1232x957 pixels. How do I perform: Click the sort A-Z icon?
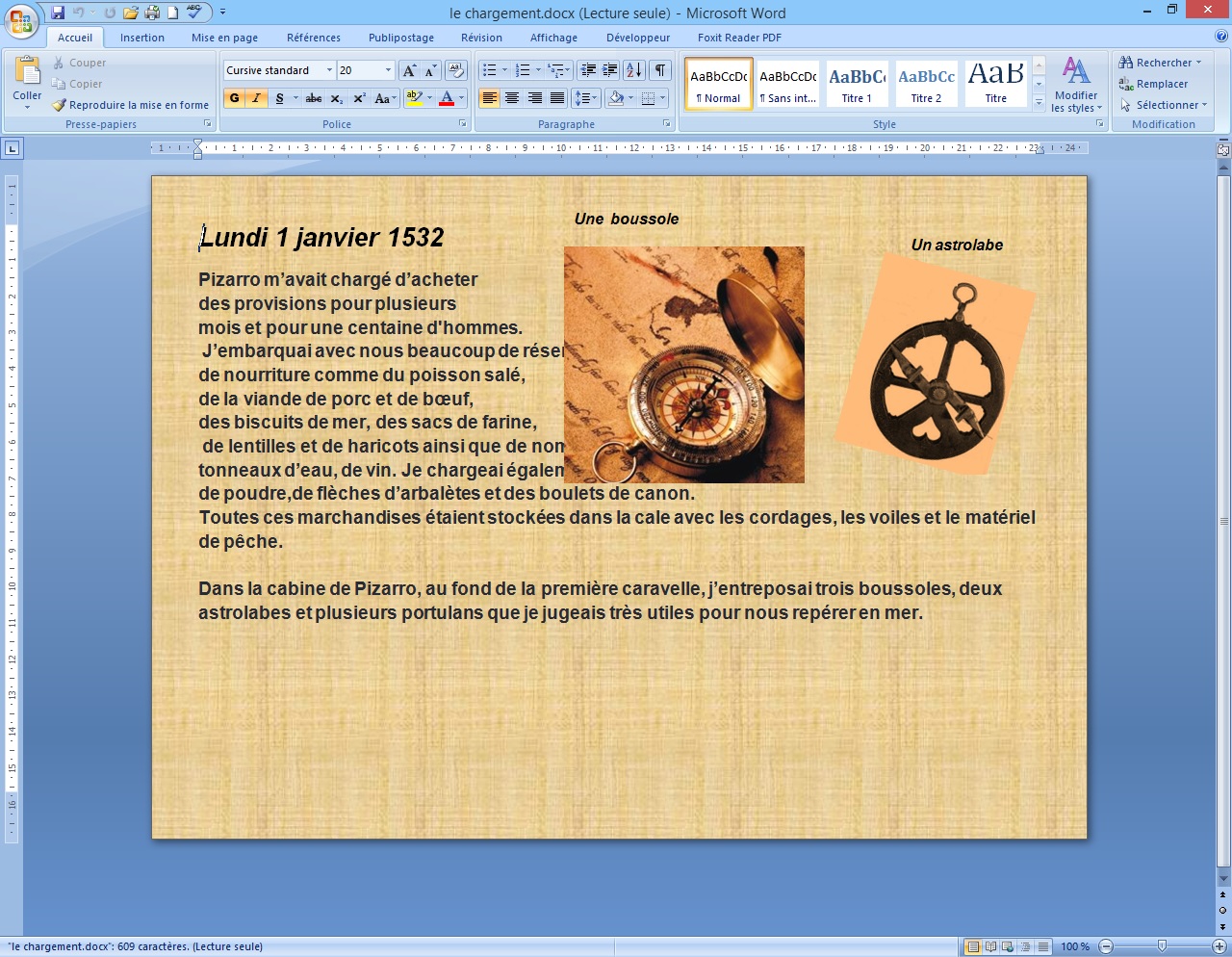(633, 70)
